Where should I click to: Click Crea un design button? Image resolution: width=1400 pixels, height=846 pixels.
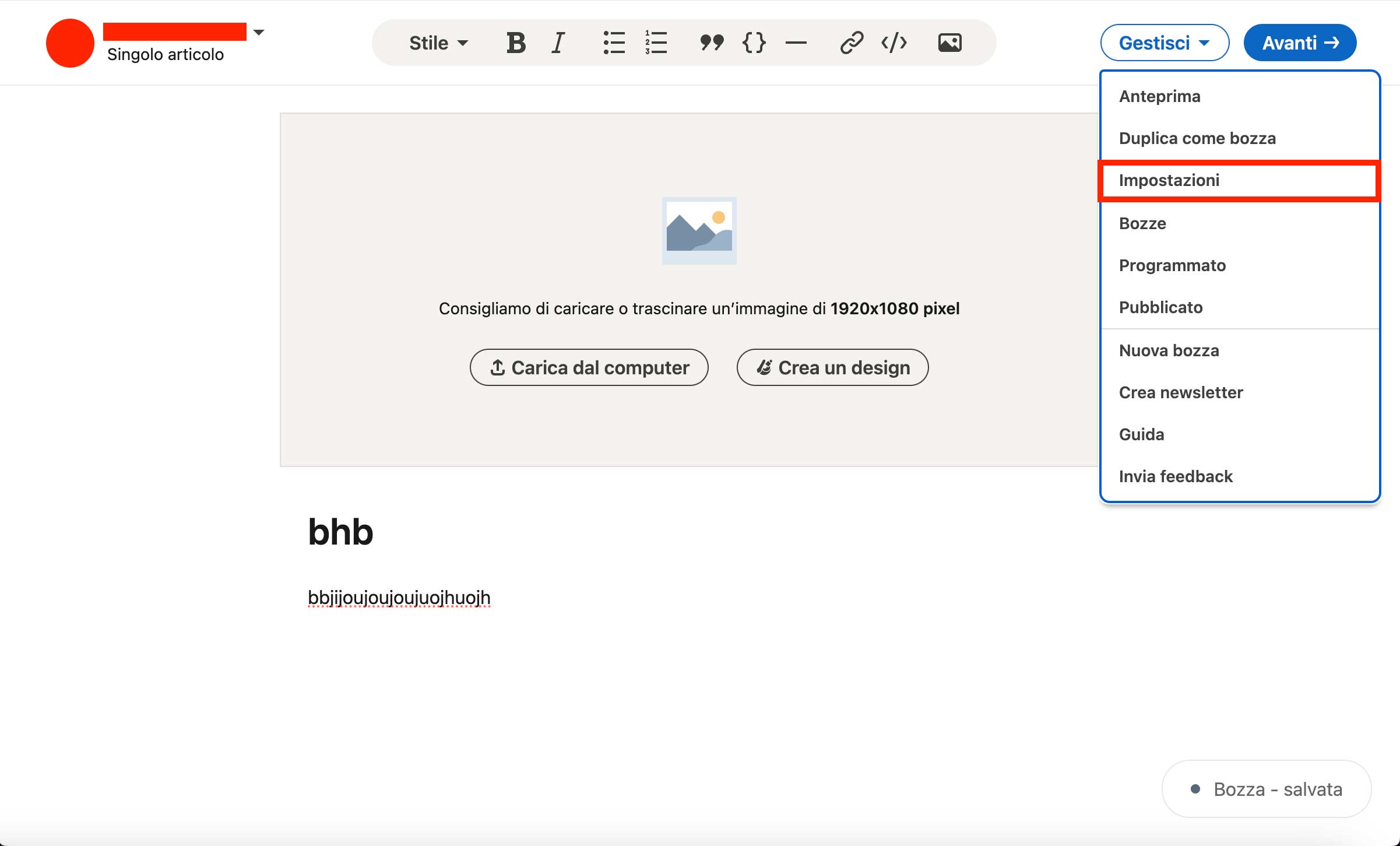832,367
